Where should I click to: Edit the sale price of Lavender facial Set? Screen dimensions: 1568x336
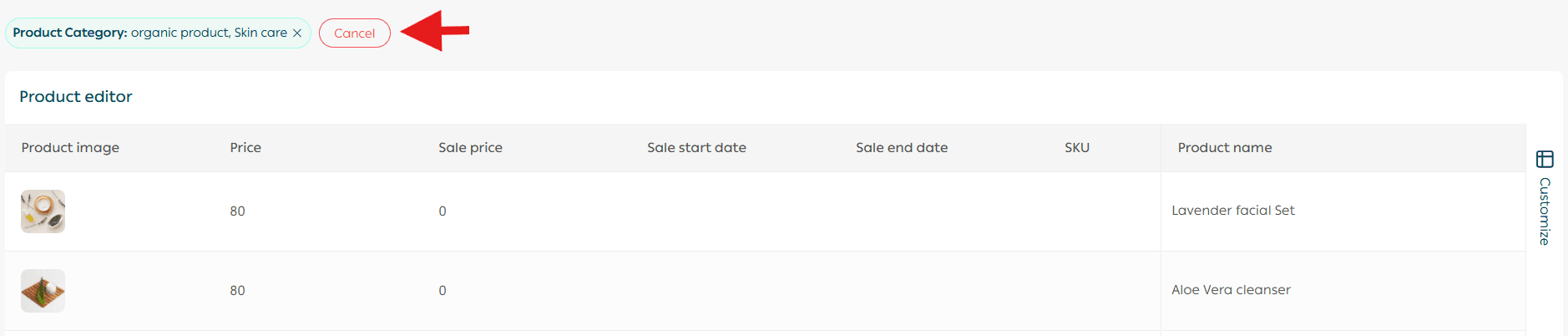click(x=443, y=211)
